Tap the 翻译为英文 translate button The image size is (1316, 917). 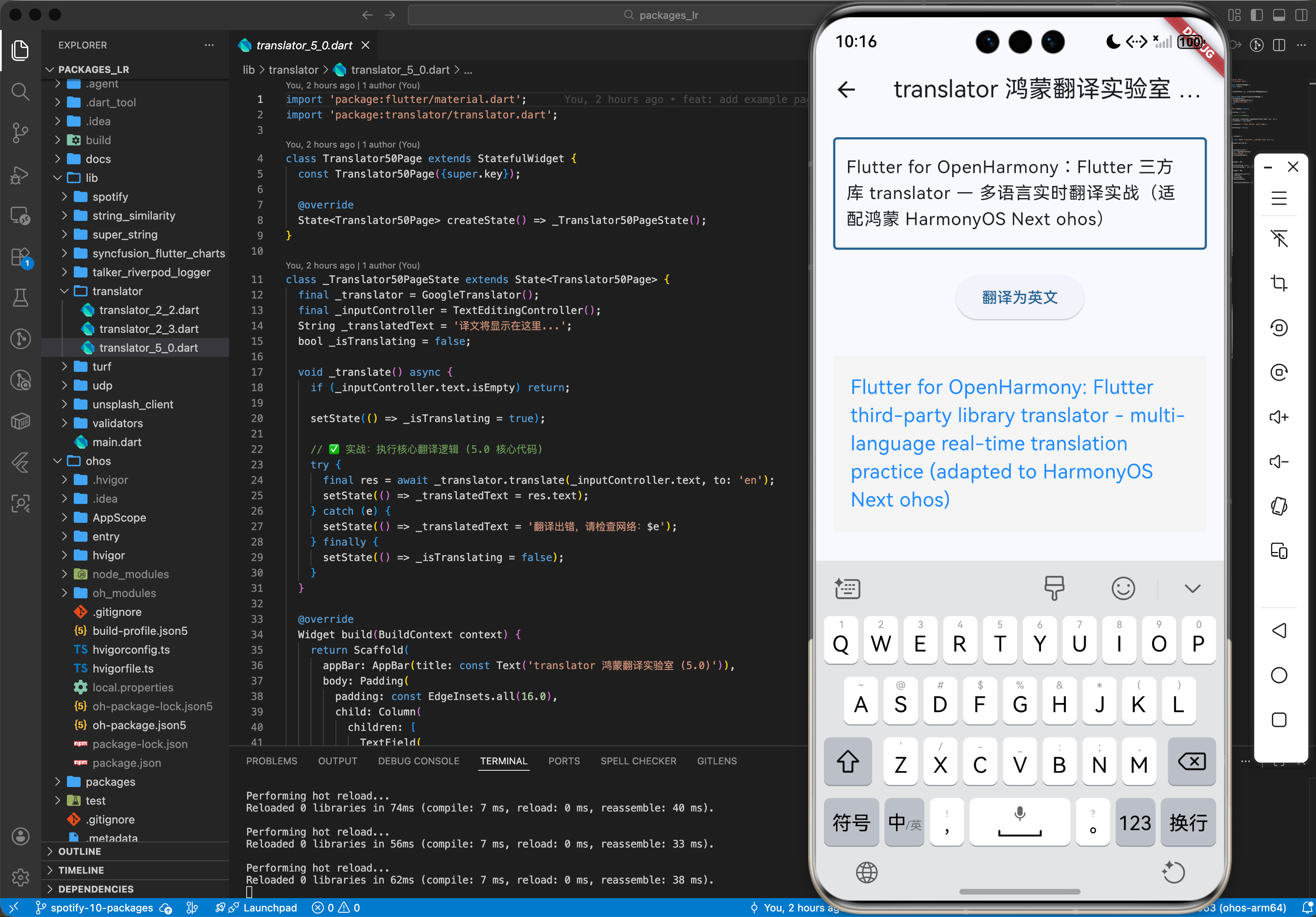(1020, 298)
